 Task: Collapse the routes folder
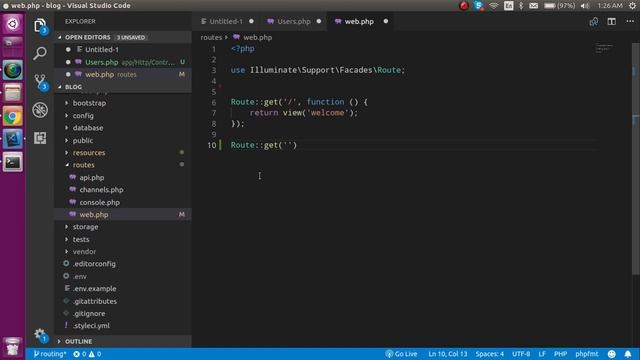click(x=123, y=165)
